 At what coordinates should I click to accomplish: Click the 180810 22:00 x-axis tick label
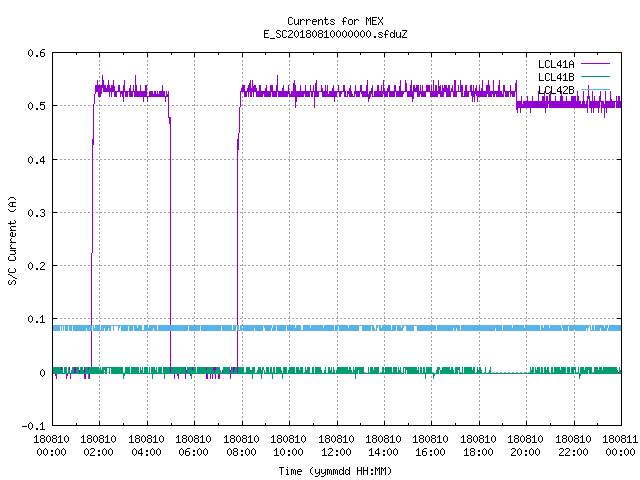coord(573,446)
